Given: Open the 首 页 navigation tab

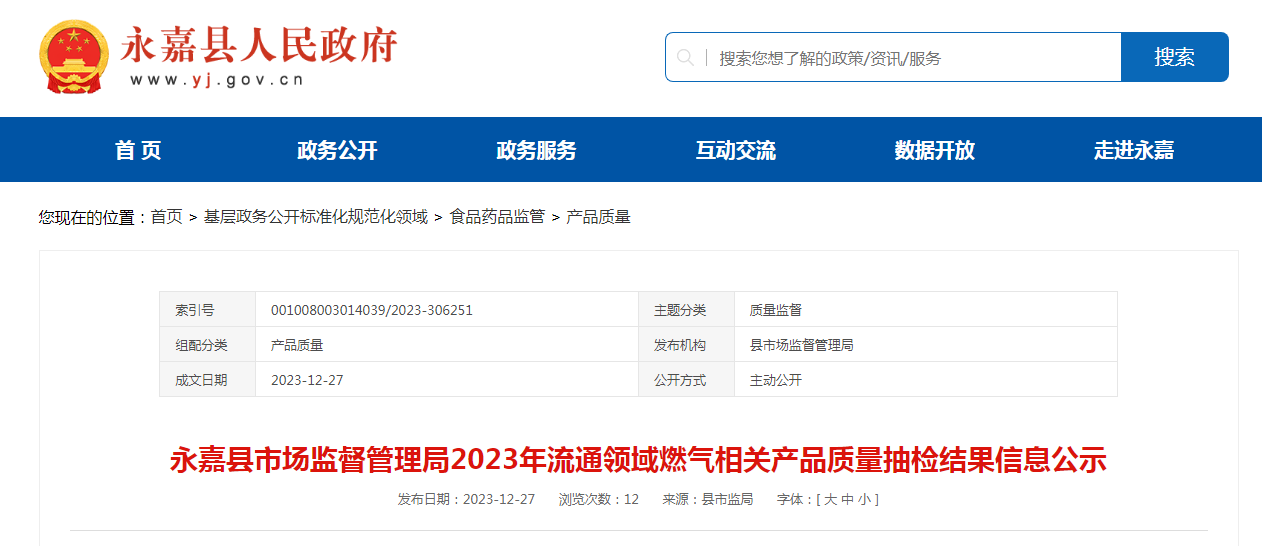Looking at the screenshot, I should coord(138,150).
